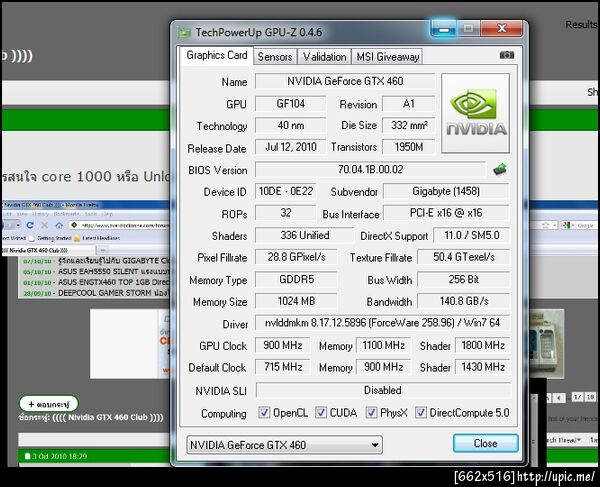Open the NVIDIA GeForce GTX 460 card dropdown
600x487 pixels.
tap(284, 445)
